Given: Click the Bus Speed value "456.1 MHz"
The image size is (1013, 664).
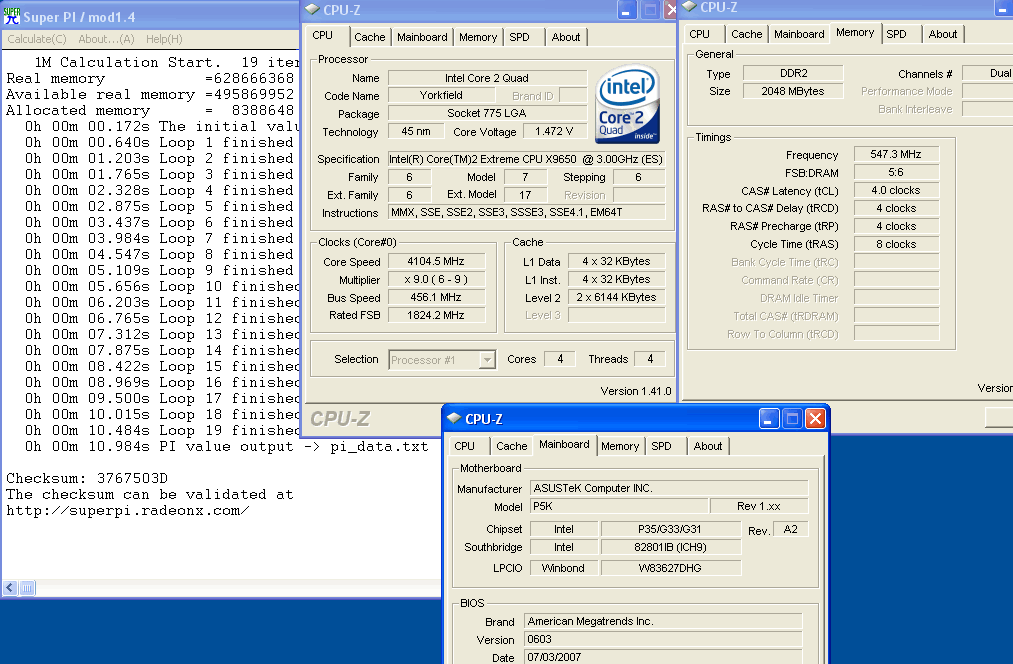Looking at the screenshot, I should 436,298.
